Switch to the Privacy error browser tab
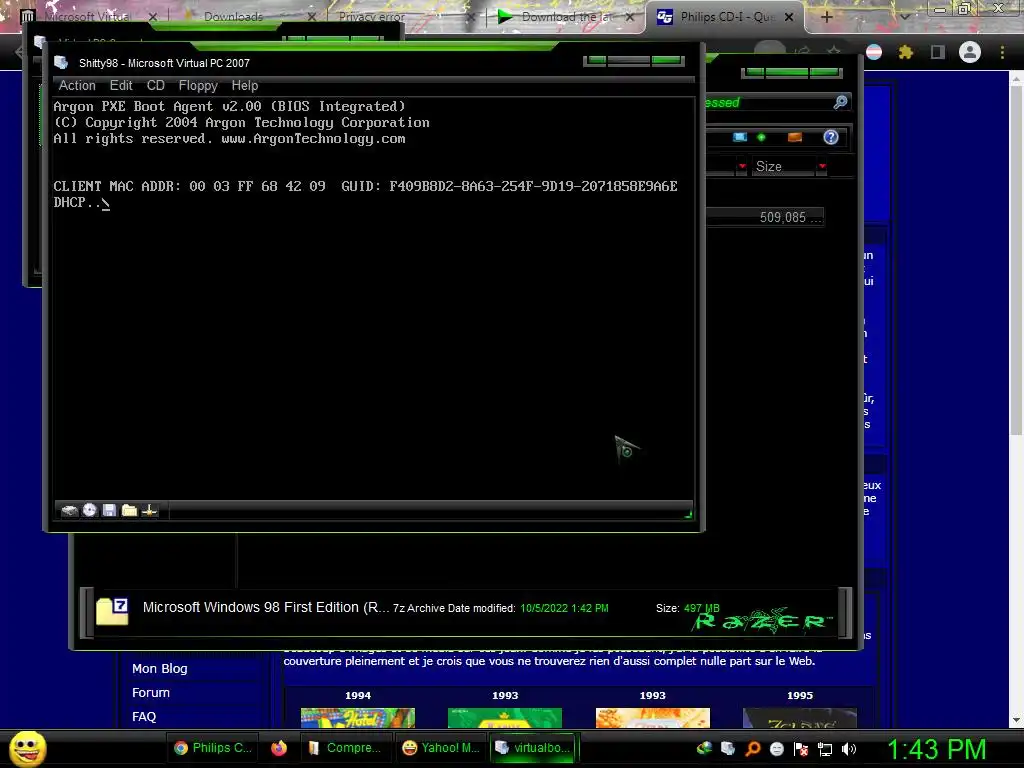 372,16
